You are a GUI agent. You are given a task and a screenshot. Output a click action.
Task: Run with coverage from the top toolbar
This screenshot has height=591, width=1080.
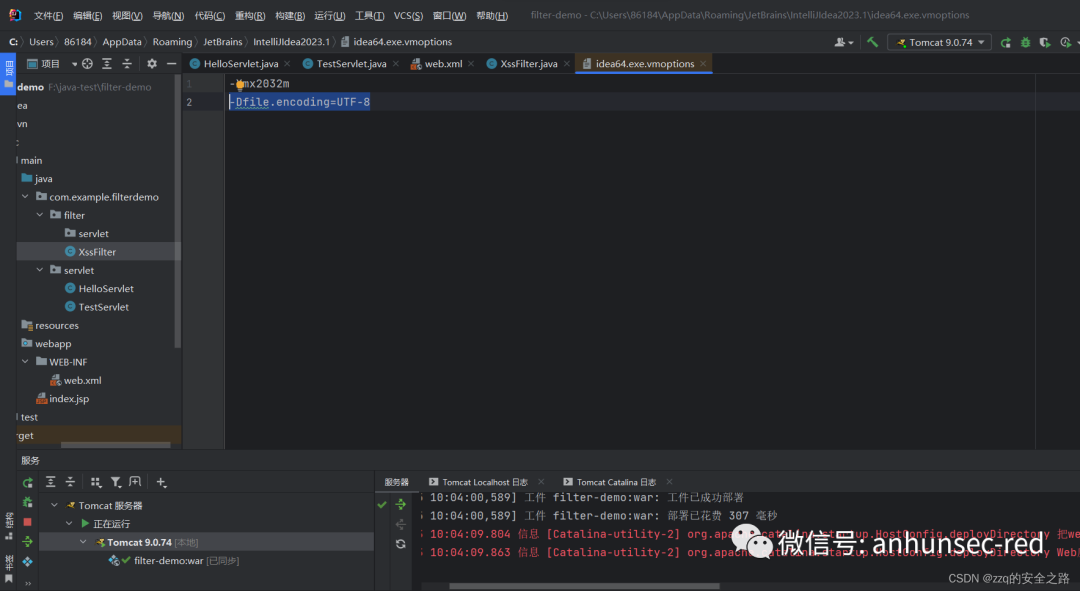coord(1045,43)
